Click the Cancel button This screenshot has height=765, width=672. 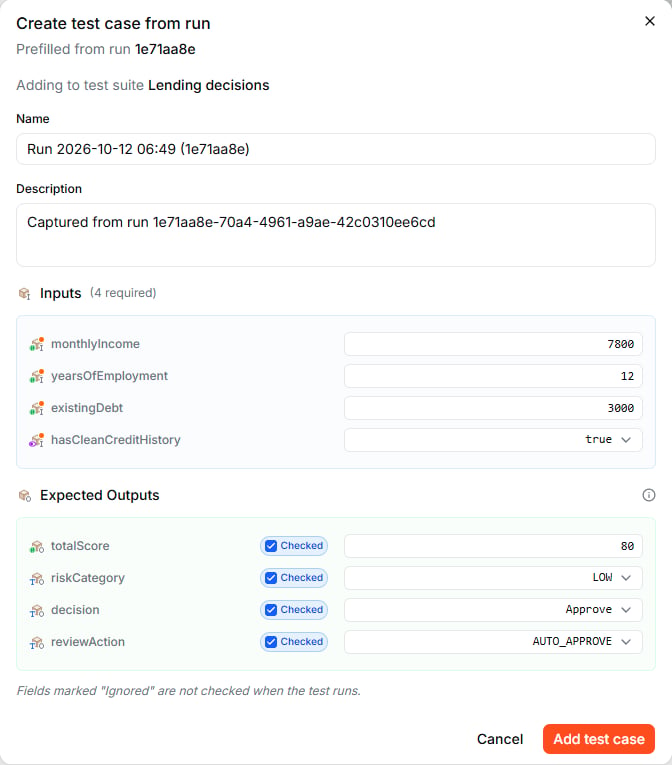(500, 739)
